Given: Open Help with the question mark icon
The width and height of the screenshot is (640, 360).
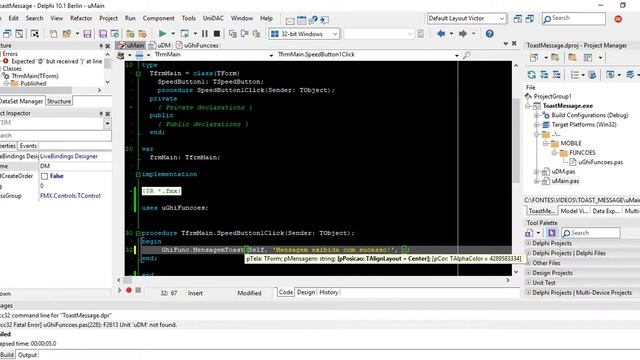Looking at the screenshot, I should point(489,33).
